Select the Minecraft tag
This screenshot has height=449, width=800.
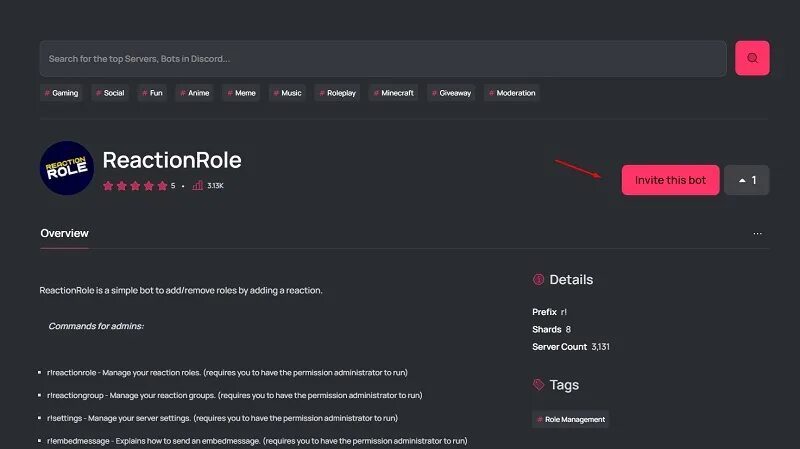(393, 93)
